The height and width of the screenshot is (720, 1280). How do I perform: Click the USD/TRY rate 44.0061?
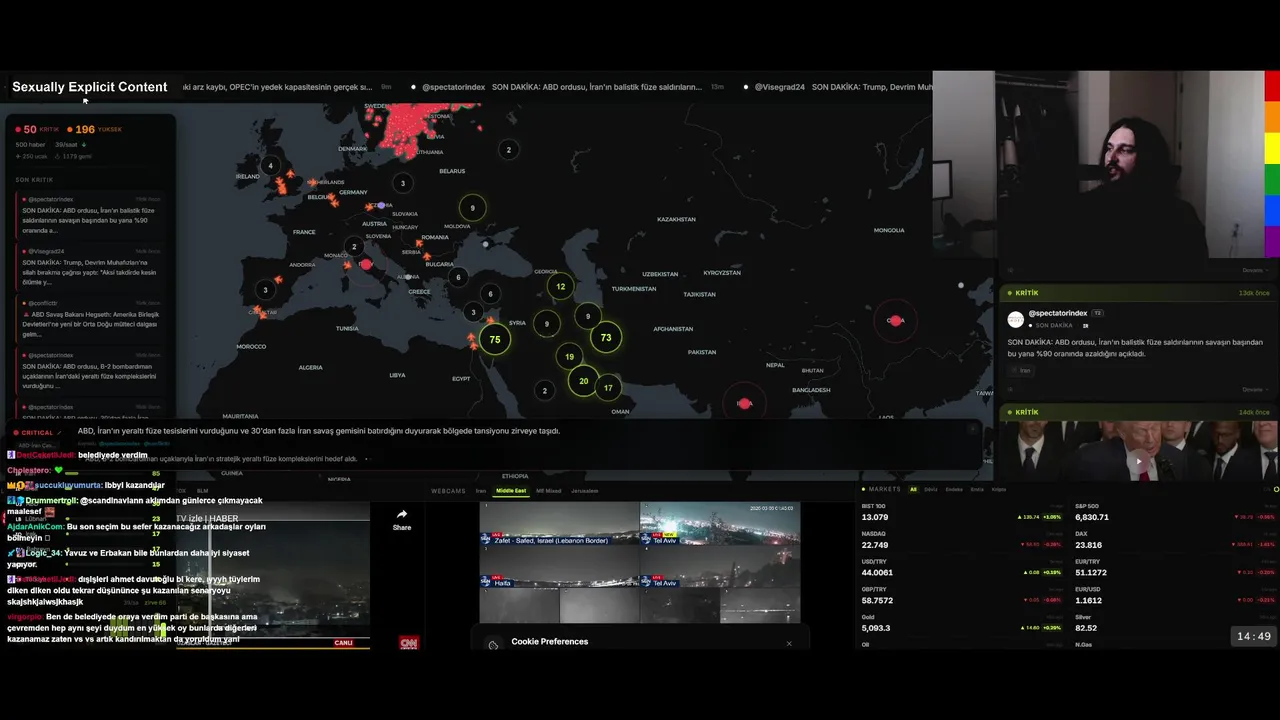point(877,572)
